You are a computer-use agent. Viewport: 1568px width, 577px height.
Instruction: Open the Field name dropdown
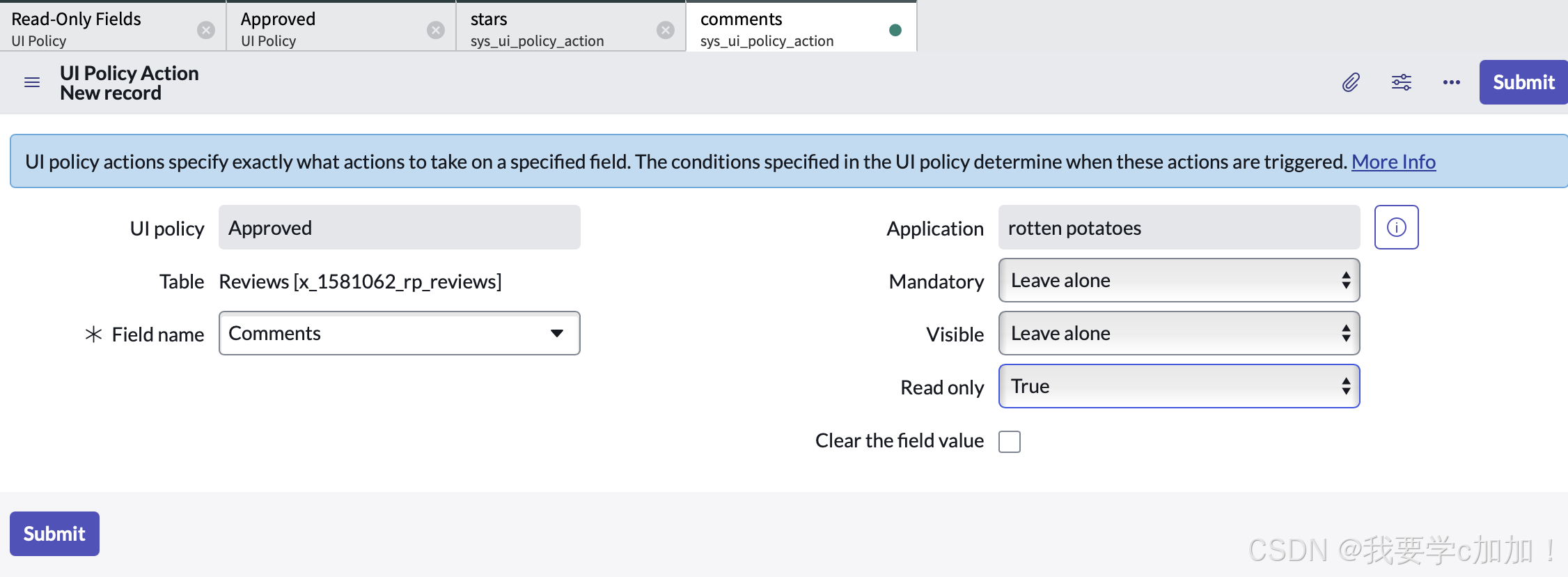coord(399,333)
